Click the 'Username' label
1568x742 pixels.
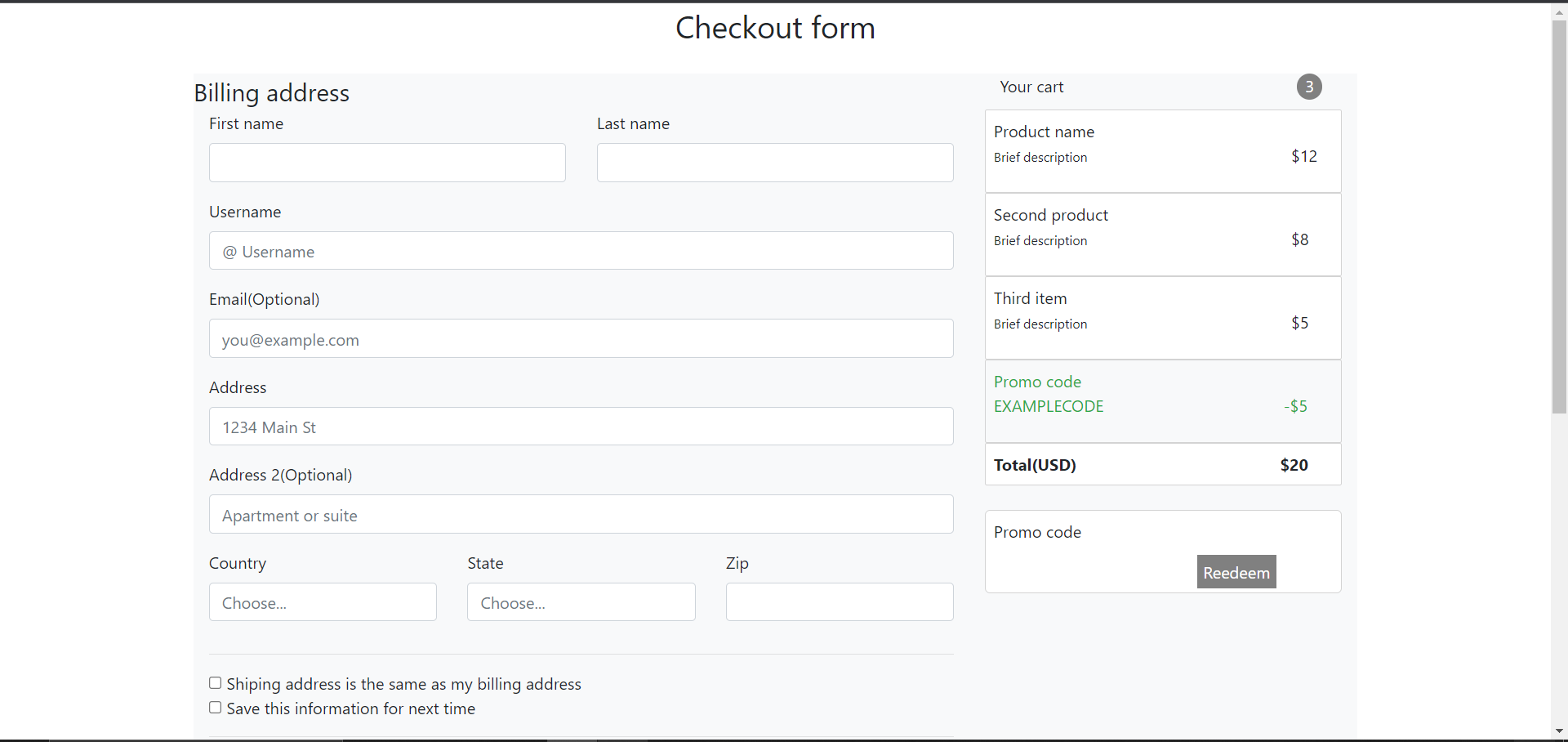[245, 212]
